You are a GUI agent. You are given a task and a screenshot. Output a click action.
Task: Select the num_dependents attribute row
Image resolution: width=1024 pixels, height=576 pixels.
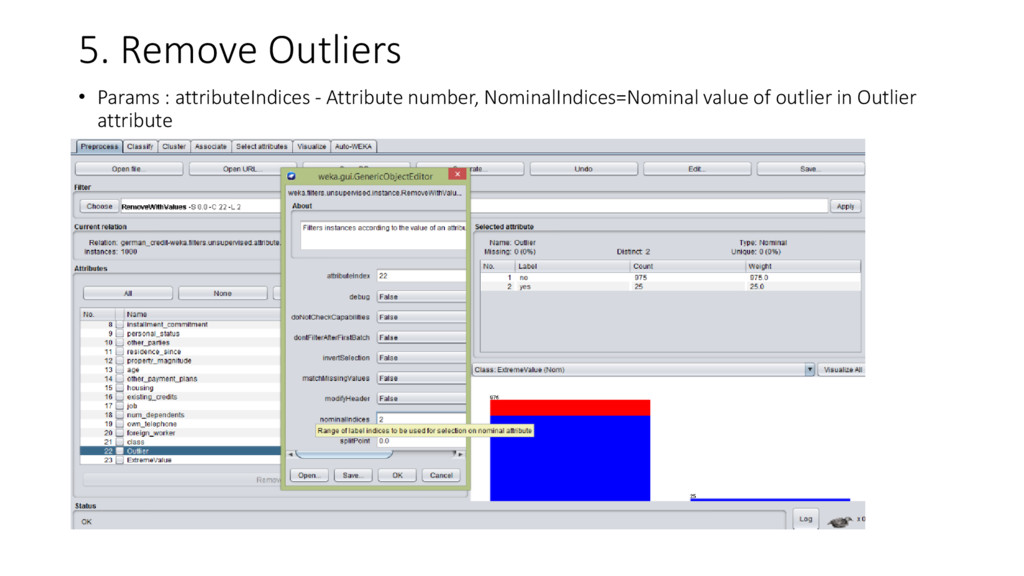[181, 415]
